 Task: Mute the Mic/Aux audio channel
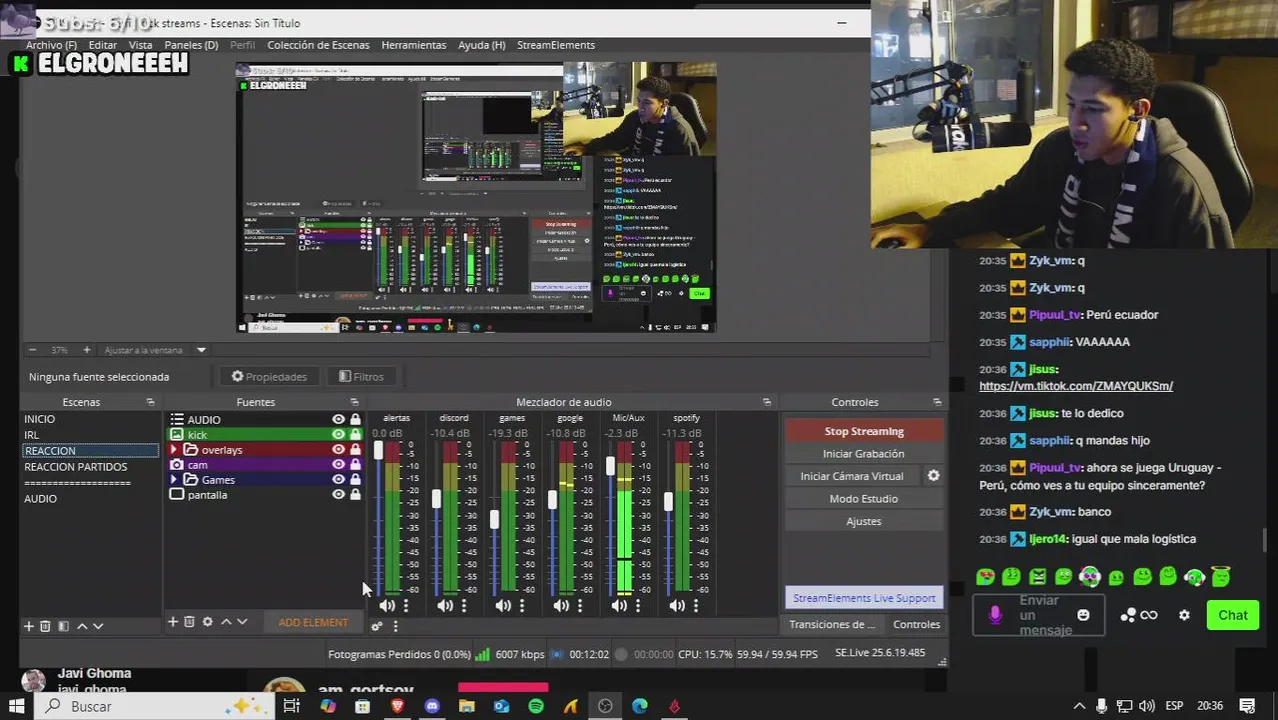[619, 605]
